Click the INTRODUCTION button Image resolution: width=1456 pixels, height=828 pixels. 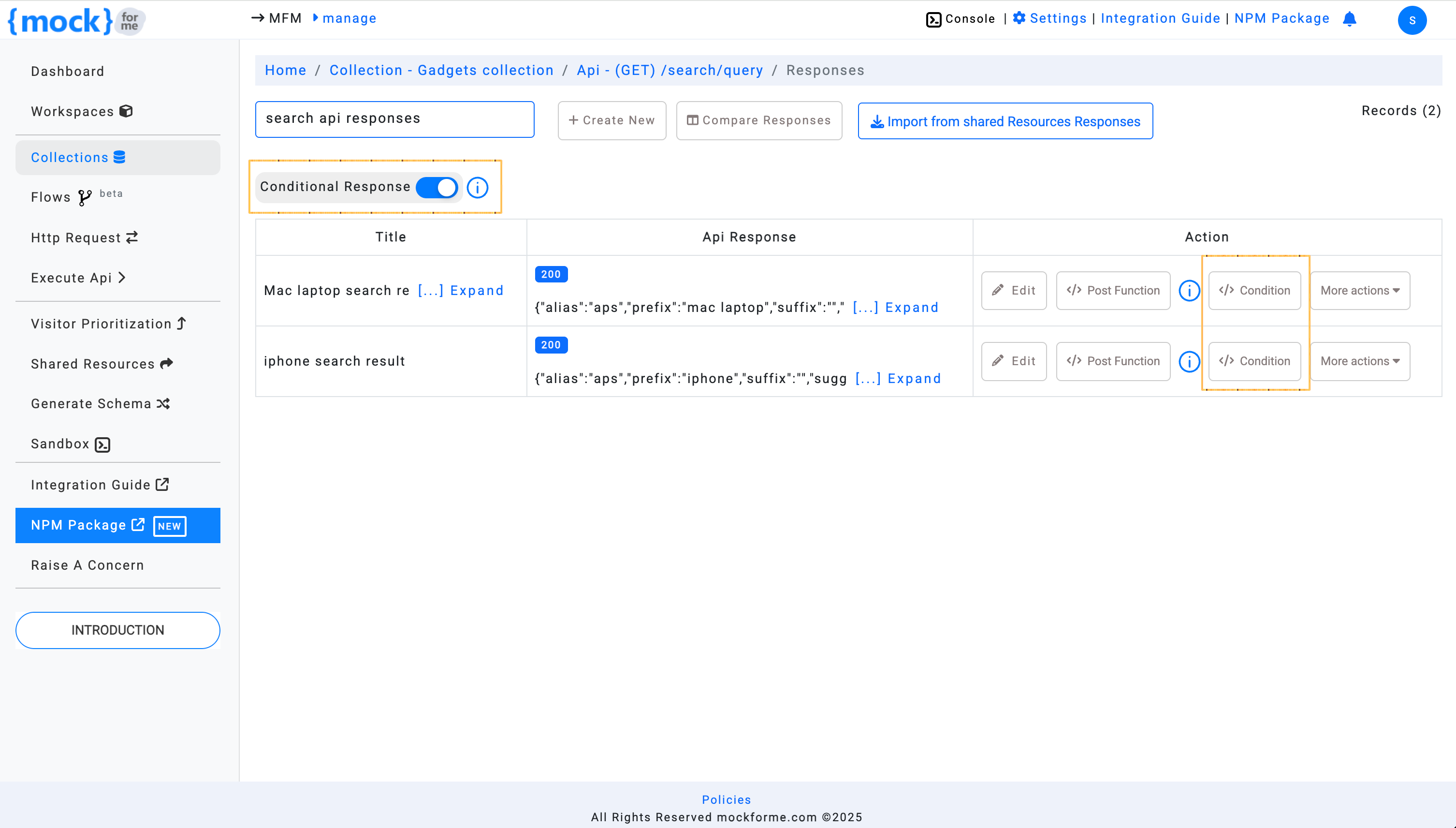tap(117, 630)
